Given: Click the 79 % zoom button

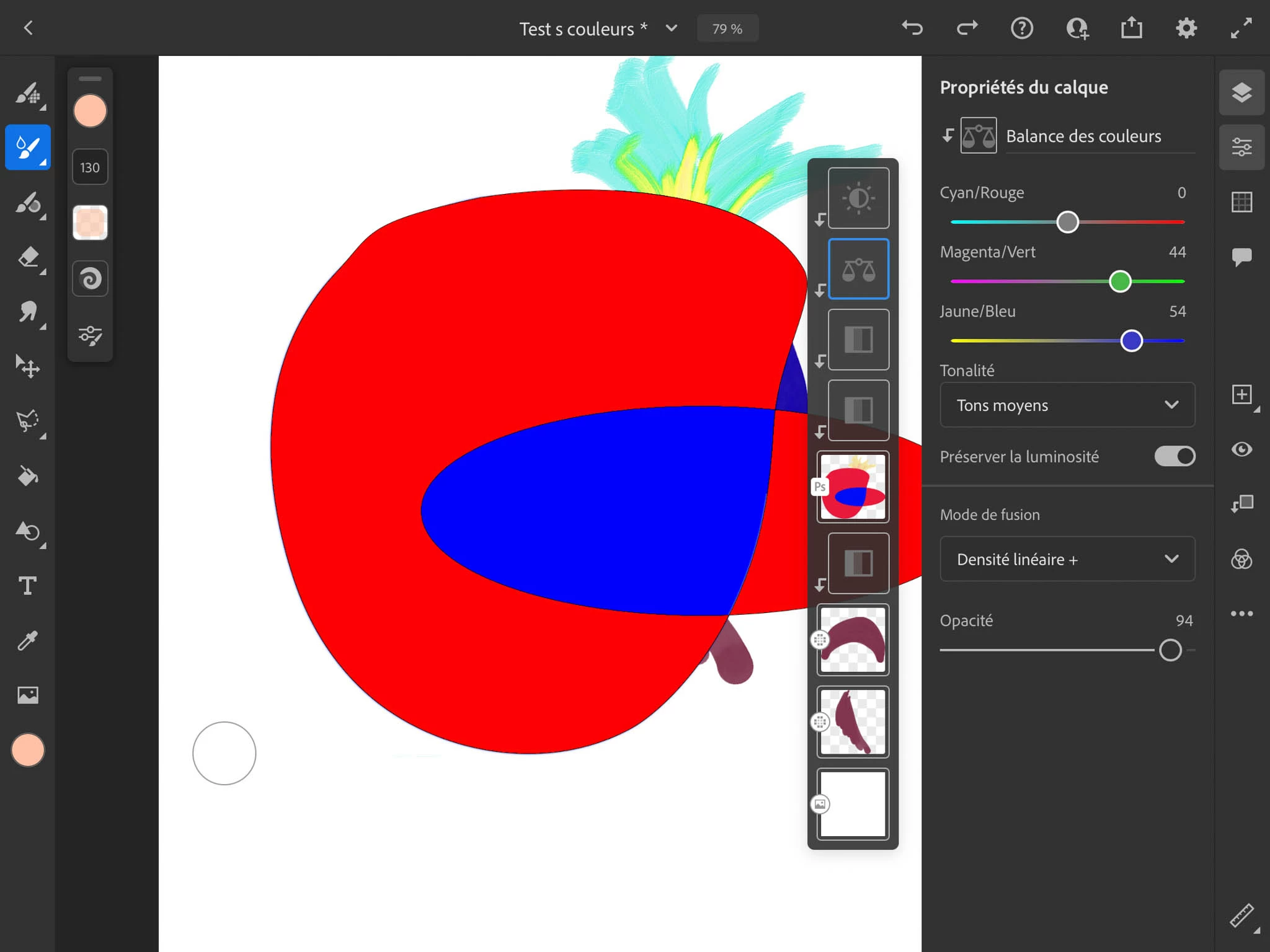Looking at the screenshot, I should [x=727, y=29].
